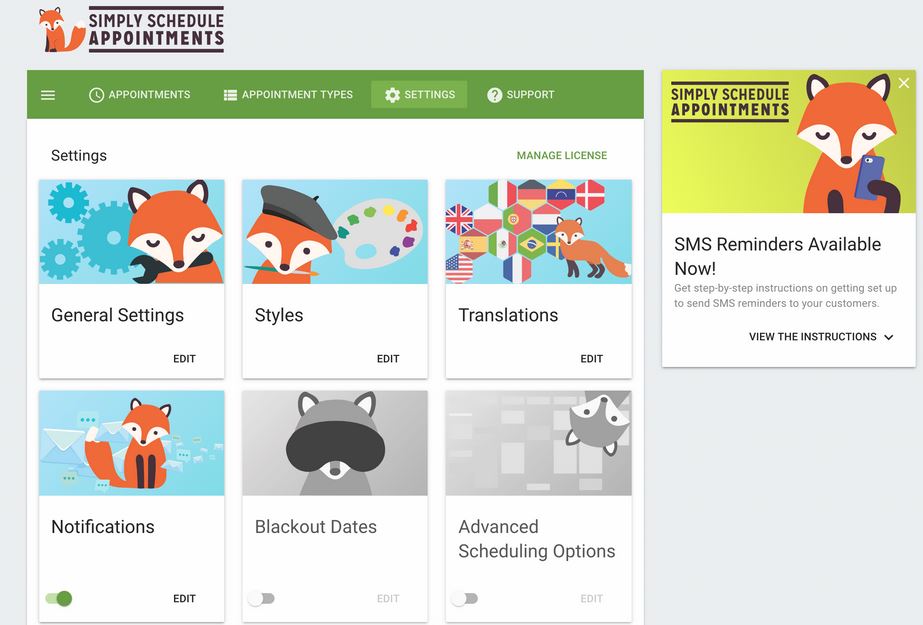Viewport: 923px width, 625px height.
Task: Switch to Appointment Types tab
Action: pyautogui.click(x=288, y=95)
